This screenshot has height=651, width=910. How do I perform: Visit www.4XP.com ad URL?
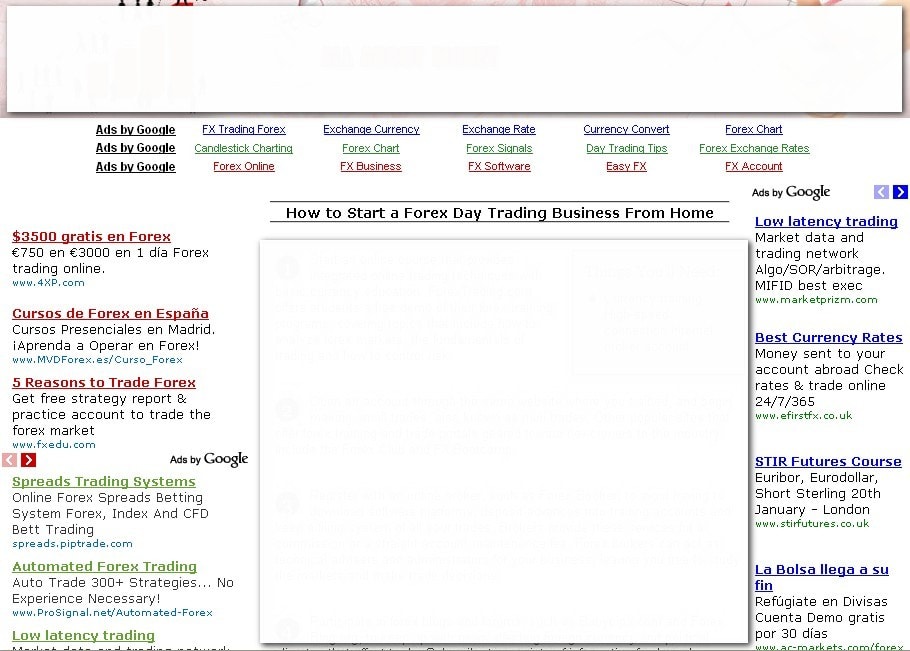pyautogui.click(x=48, y=283)
